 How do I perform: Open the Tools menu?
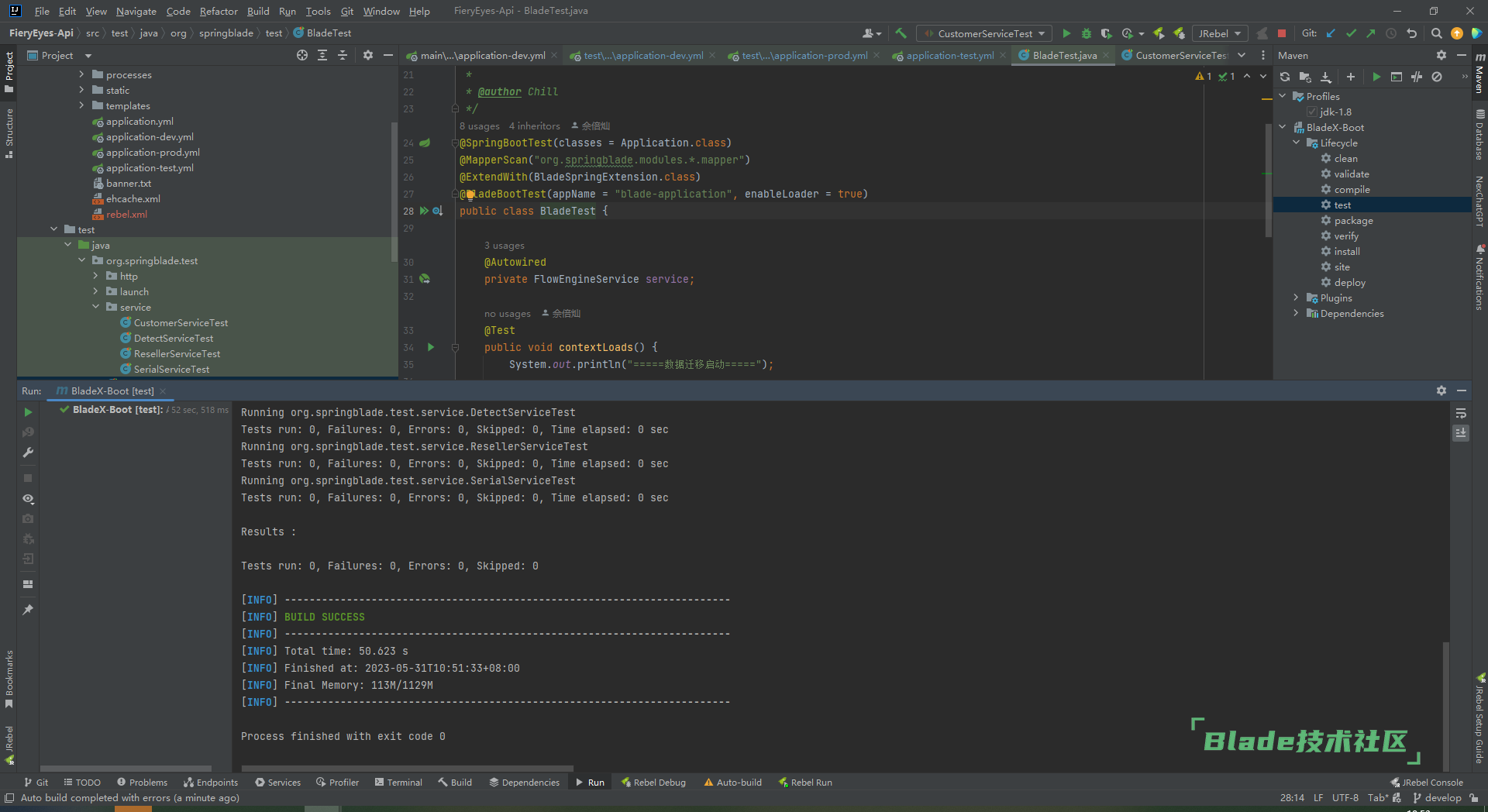coord(318,11)
